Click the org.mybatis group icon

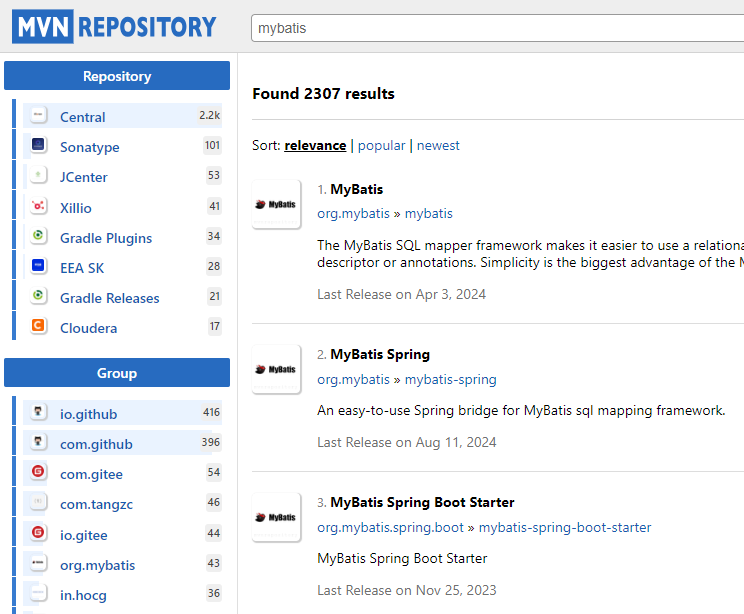pos(38,563)
